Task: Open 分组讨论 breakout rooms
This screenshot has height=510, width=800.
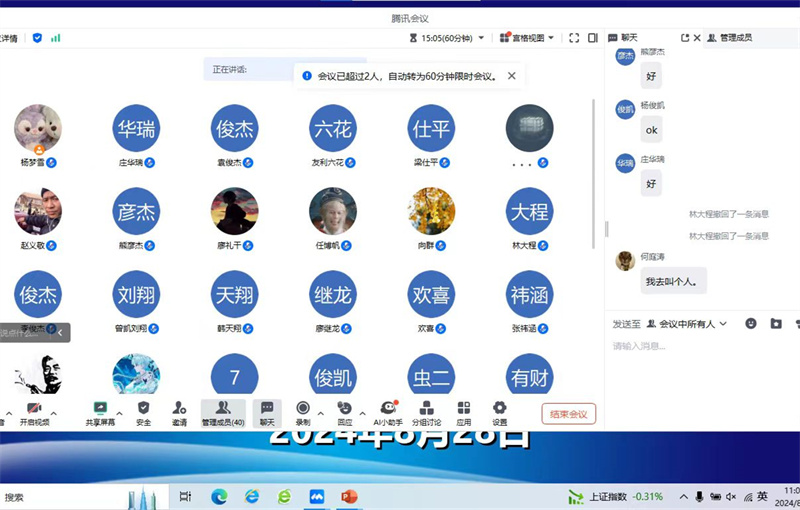Action: click(426, 412)
